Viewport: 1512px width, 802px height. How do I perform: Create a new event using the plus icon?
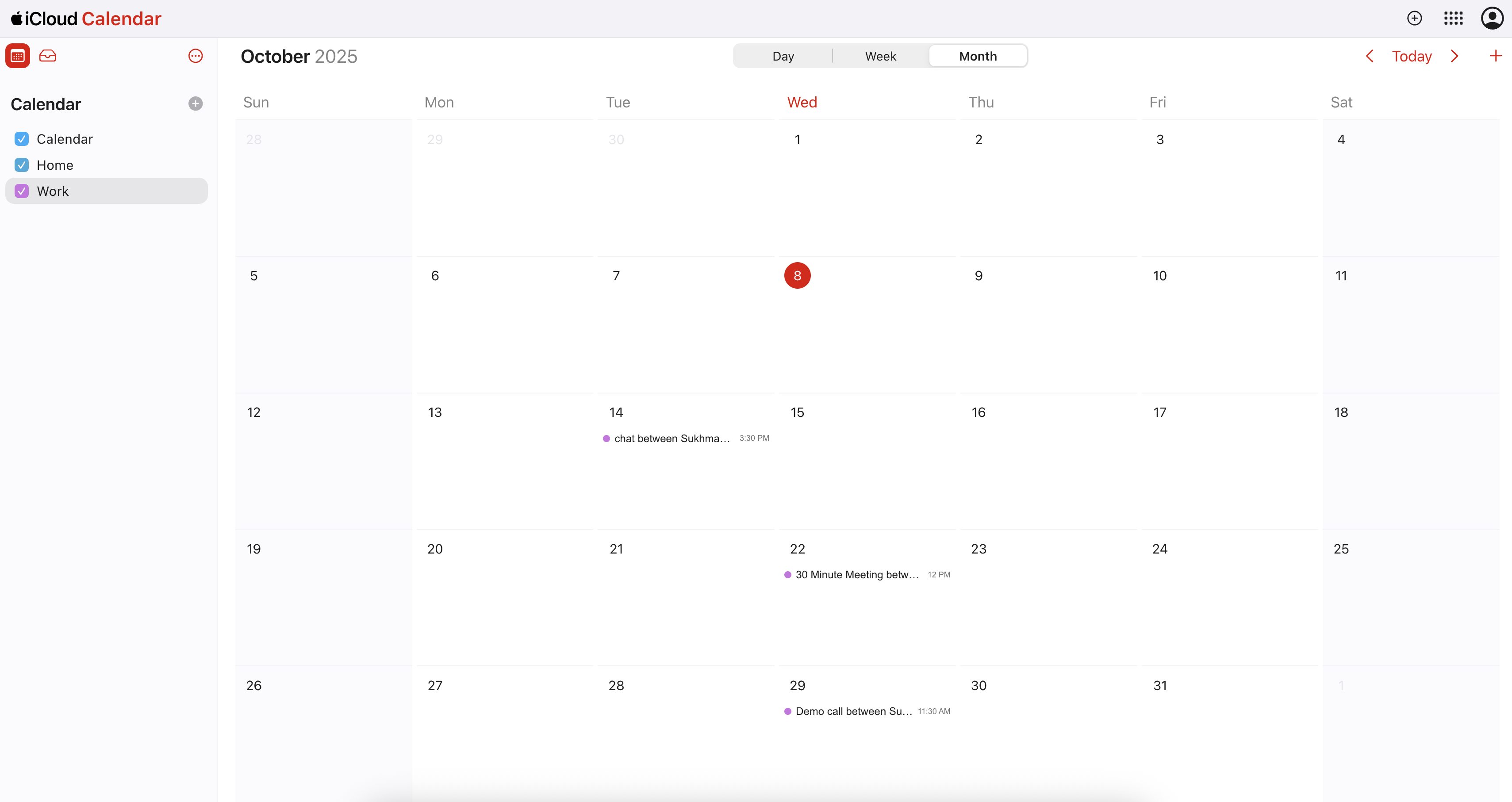(1415, 18)
